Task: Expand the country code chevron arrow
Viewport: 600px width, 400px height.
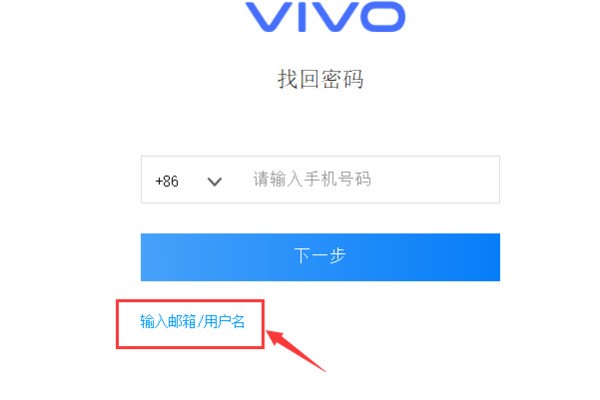Action: (x=215, y=181)
